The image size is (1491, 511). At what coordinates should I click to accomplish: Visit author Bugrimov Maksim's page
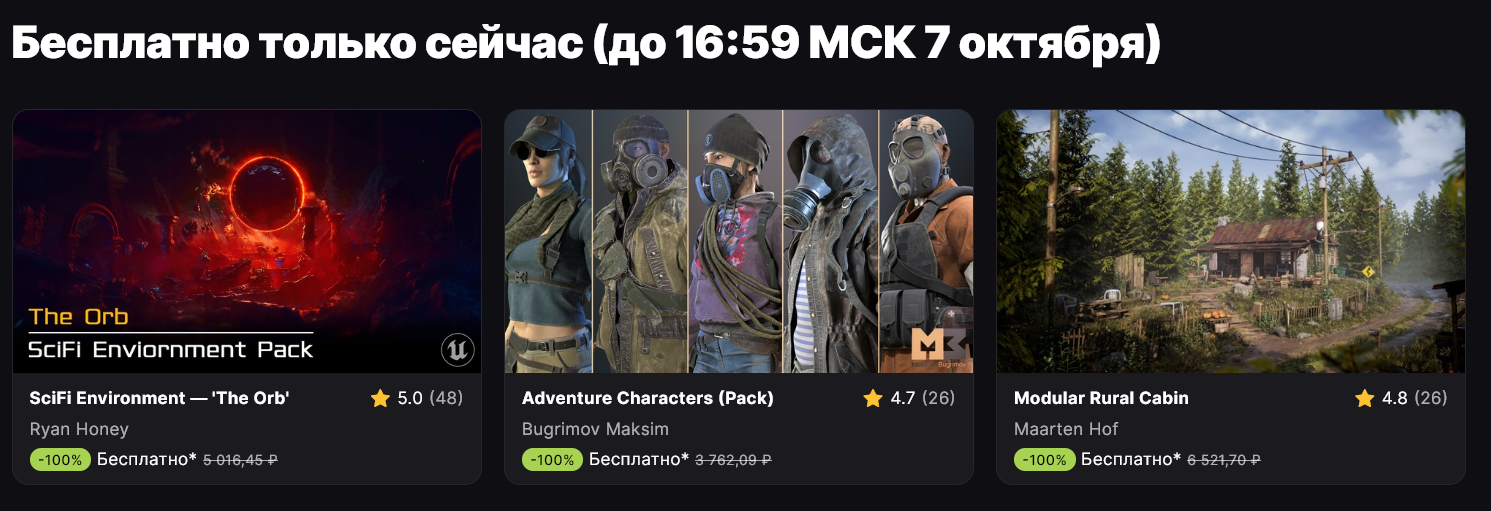pyautogui.click(x=595, y=429)
